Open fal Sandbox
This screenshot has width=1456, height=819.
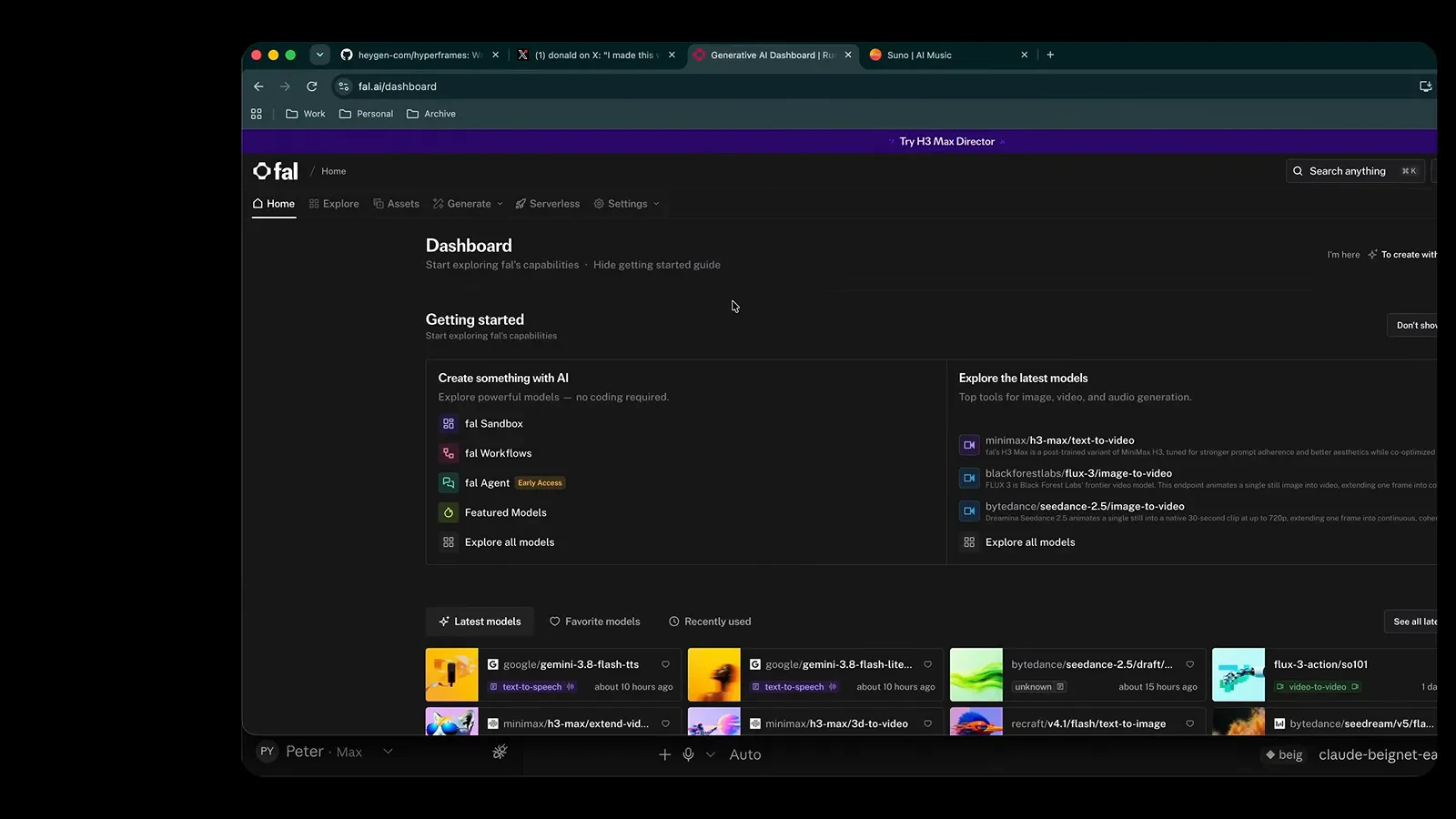point(493,424)
